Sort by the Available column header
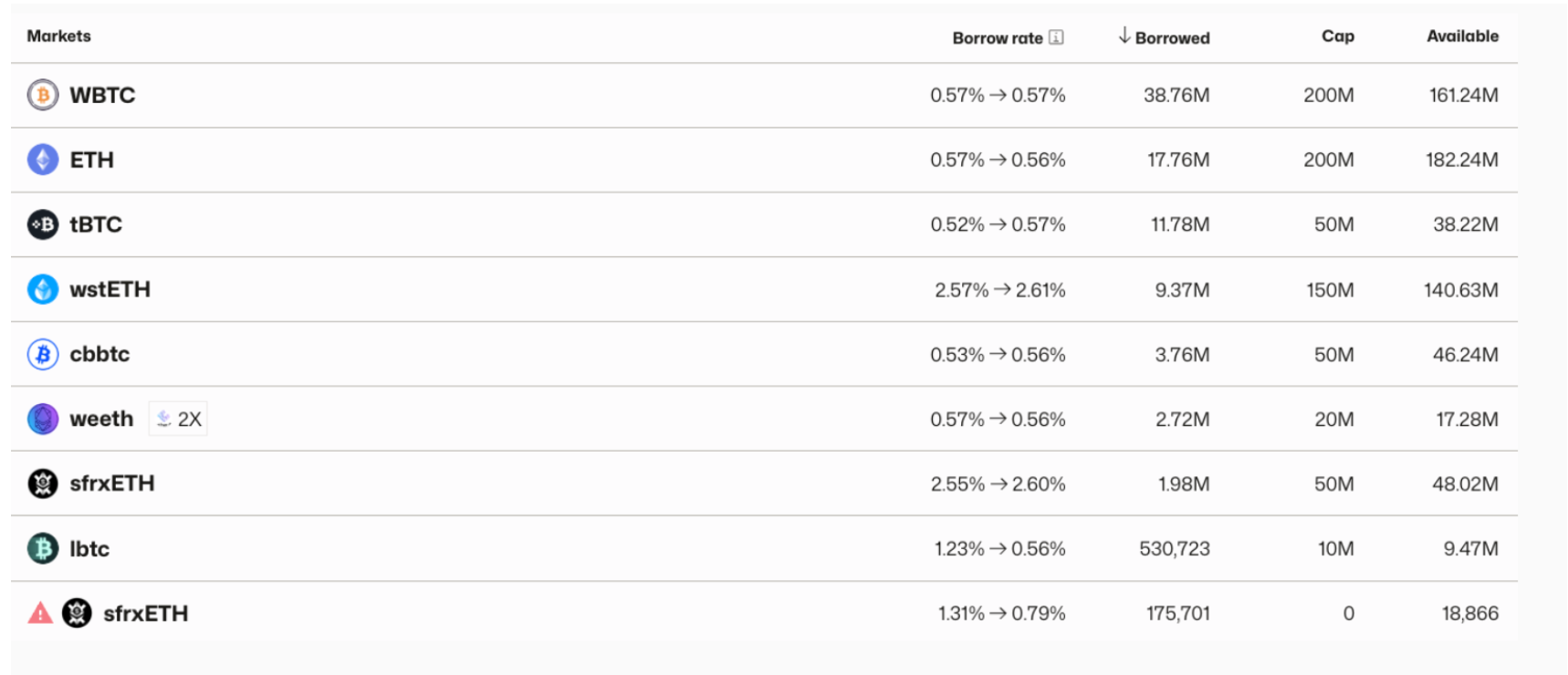 (x=1462, y=36)
